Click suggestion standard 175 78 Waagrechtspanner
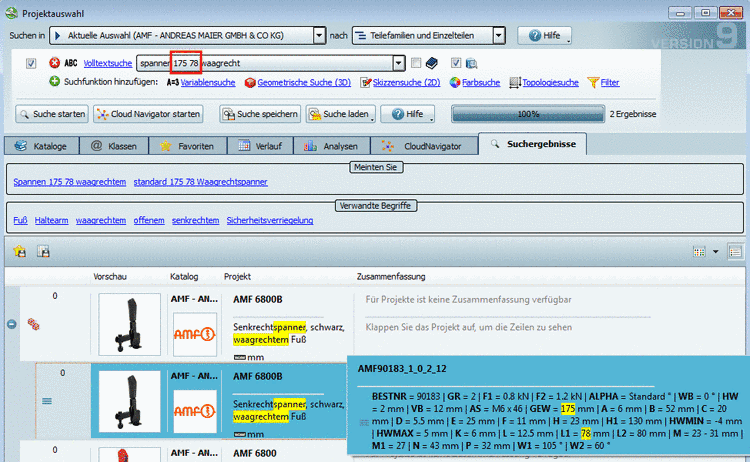The image size is (750, 462). [200, 182]
